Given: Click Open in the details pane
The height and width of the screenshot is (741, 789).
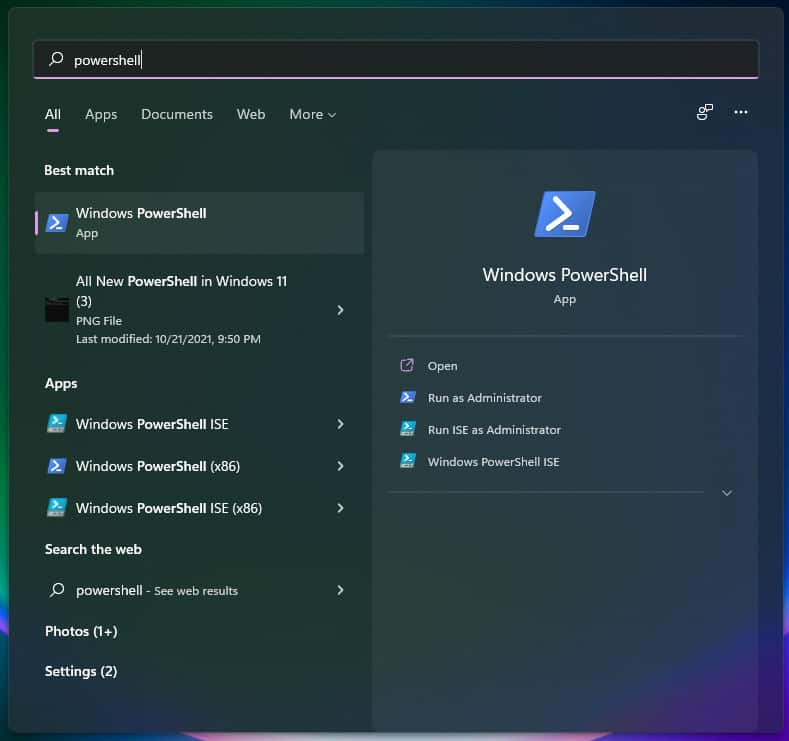Looking at the screenshot, I should point(442,366).
